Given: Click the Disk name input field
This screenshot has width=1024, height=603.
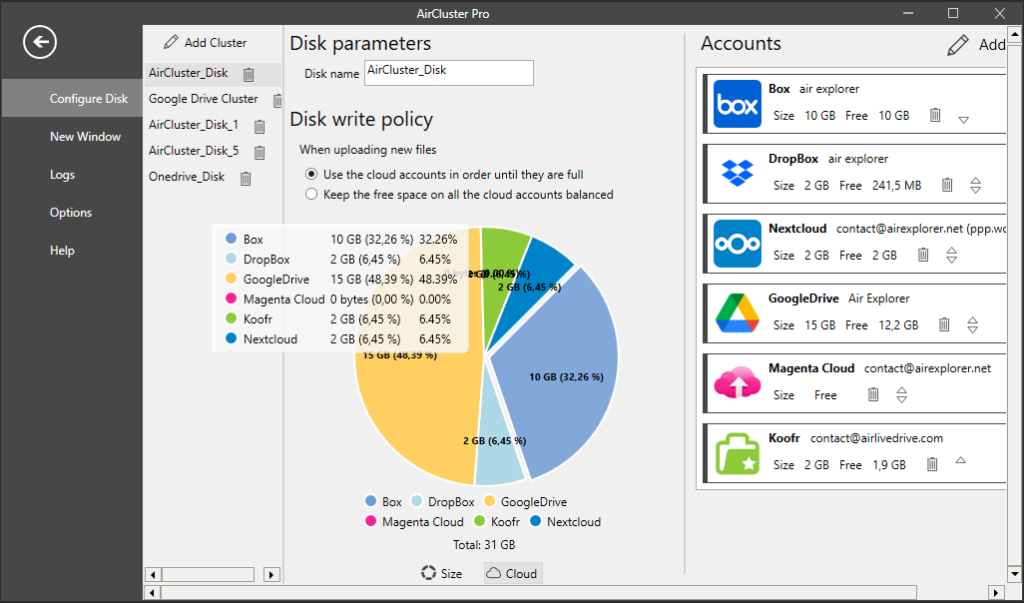Looking at the screenshot, I should click(449, 73).
